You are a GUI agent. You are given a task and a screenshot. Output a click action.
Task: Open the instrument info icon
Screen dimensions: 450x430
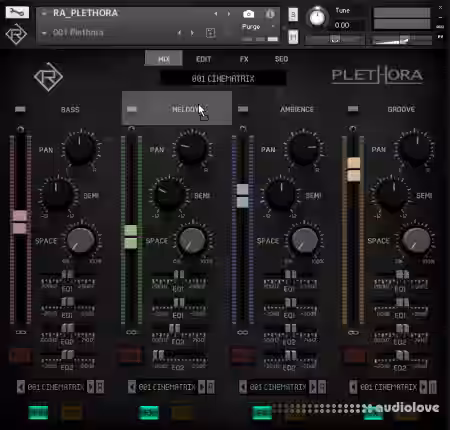point(270,14)
